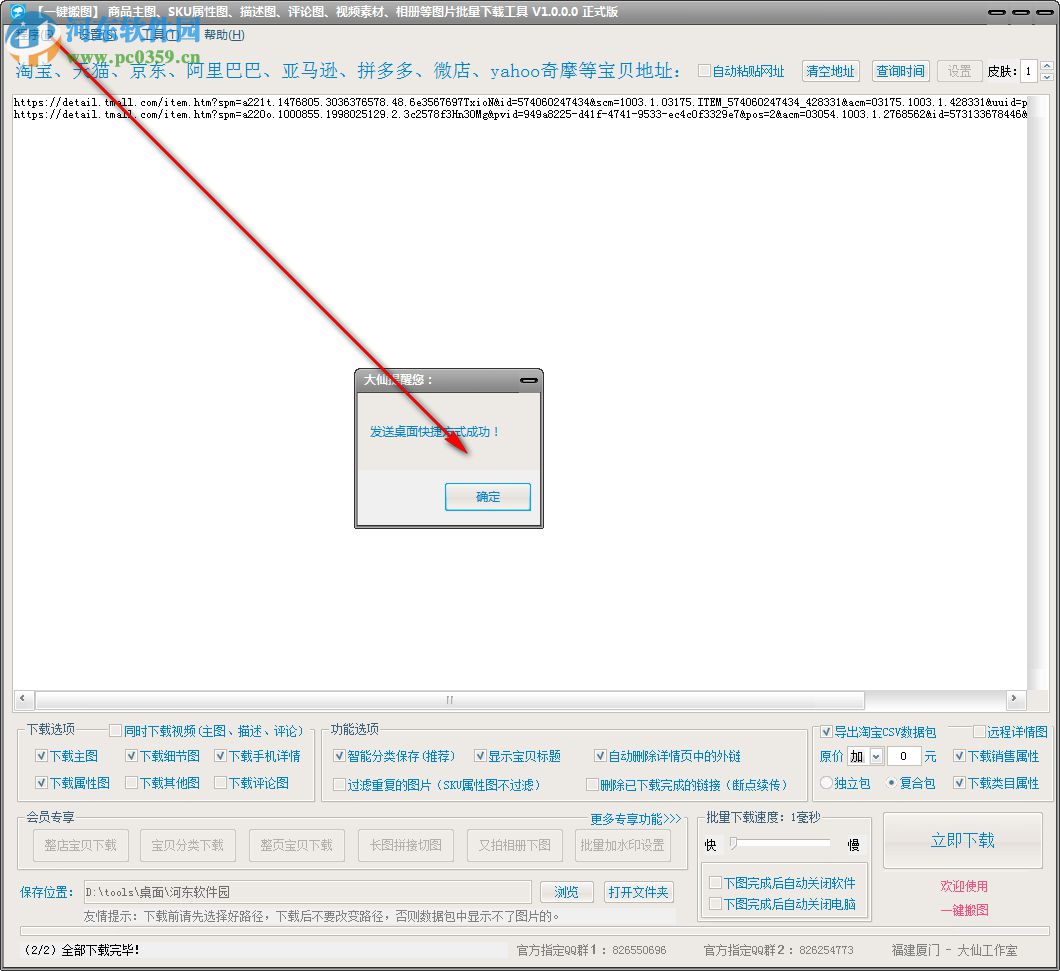This screenshot has height=971, width=1060.
Task: Open the 帮助(H) menu
Action: pyautogui.click(x=224, y=34)
